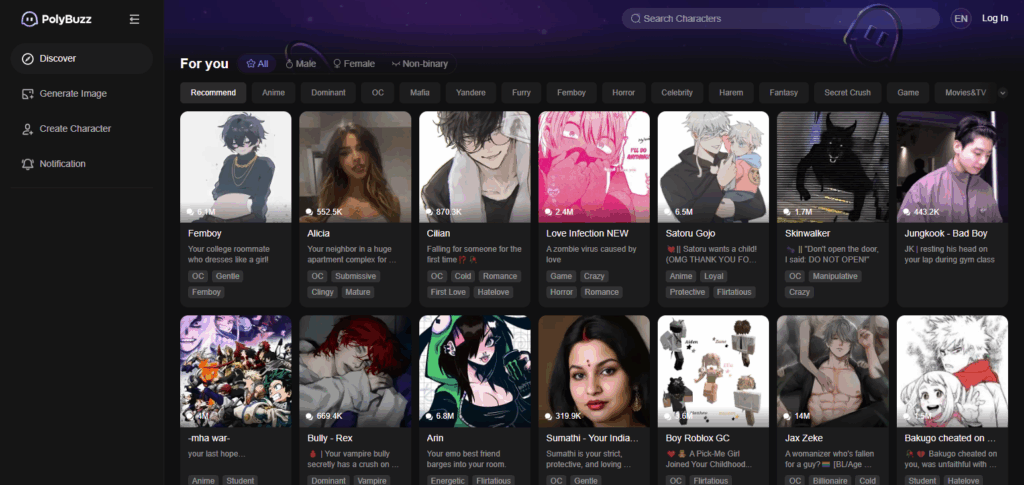Open the Horror category tab
Viewport: 1024px width, 485px height.
624,93
